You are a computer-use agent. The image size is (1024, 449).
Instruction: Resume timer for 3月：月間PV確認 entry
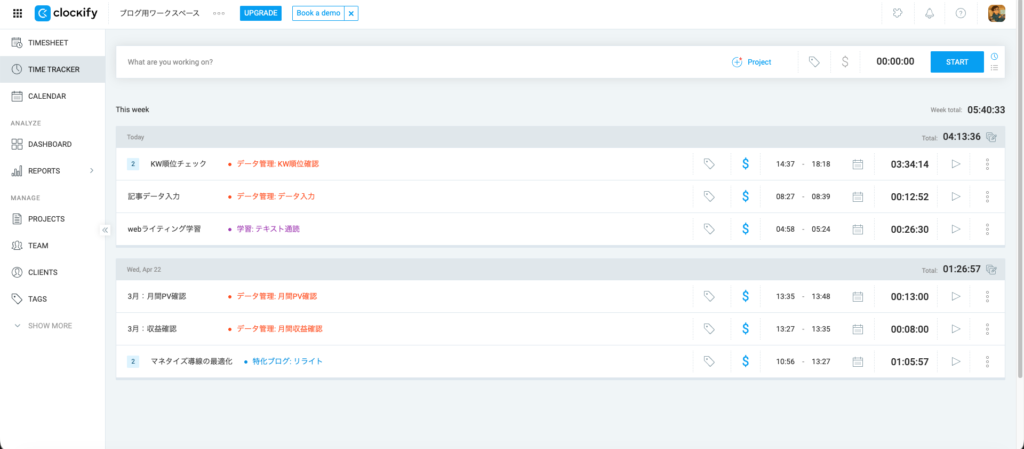point(955,296)
